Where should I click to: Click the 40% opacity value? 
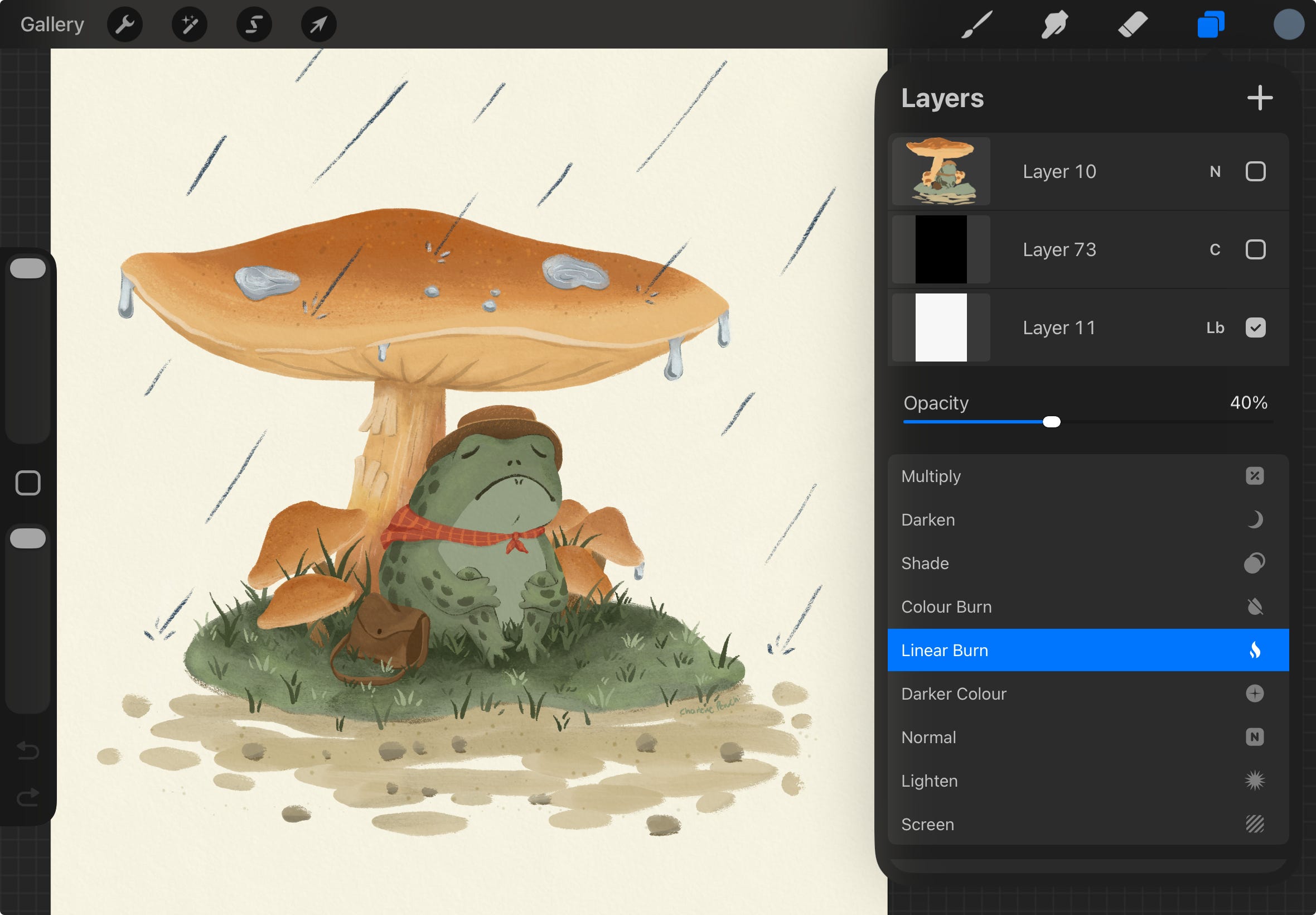point(1249,402)
